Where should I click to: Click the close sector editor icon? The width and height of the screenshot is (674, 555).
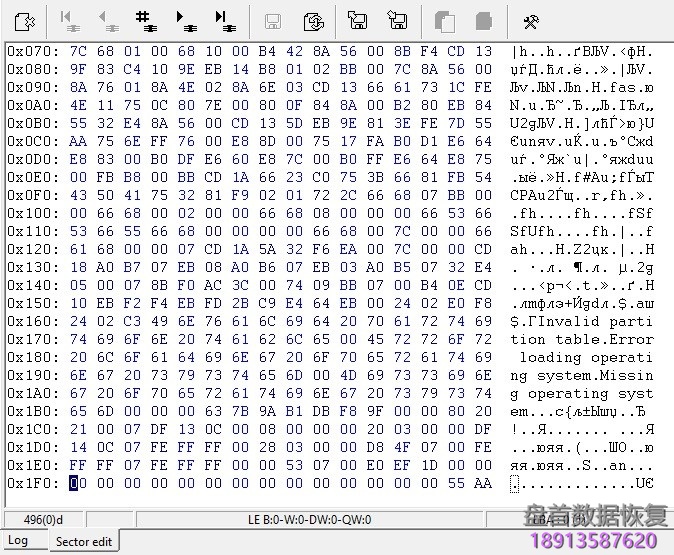click(25, 20)
